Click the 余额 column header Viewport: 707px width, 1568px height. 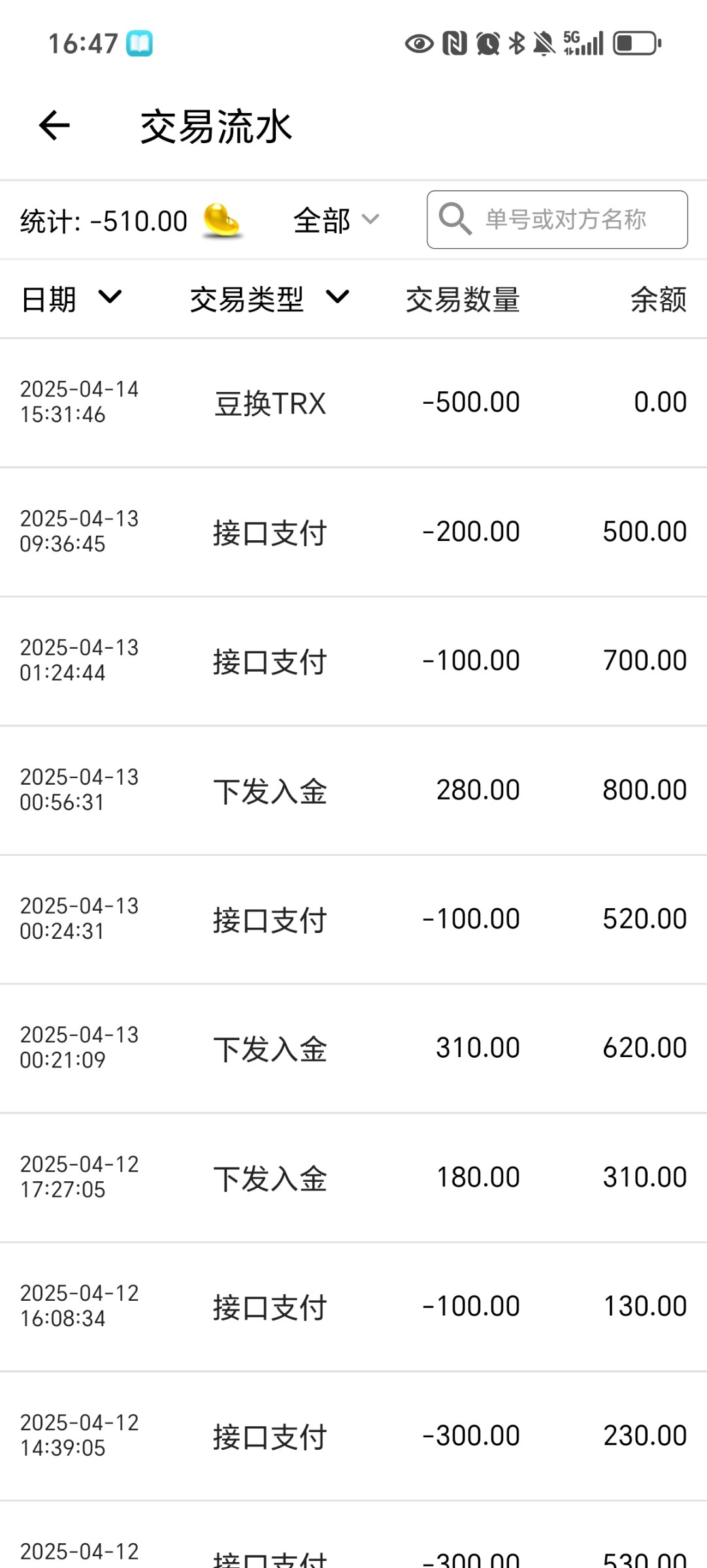pyautogui.click(x=658, y=300)
